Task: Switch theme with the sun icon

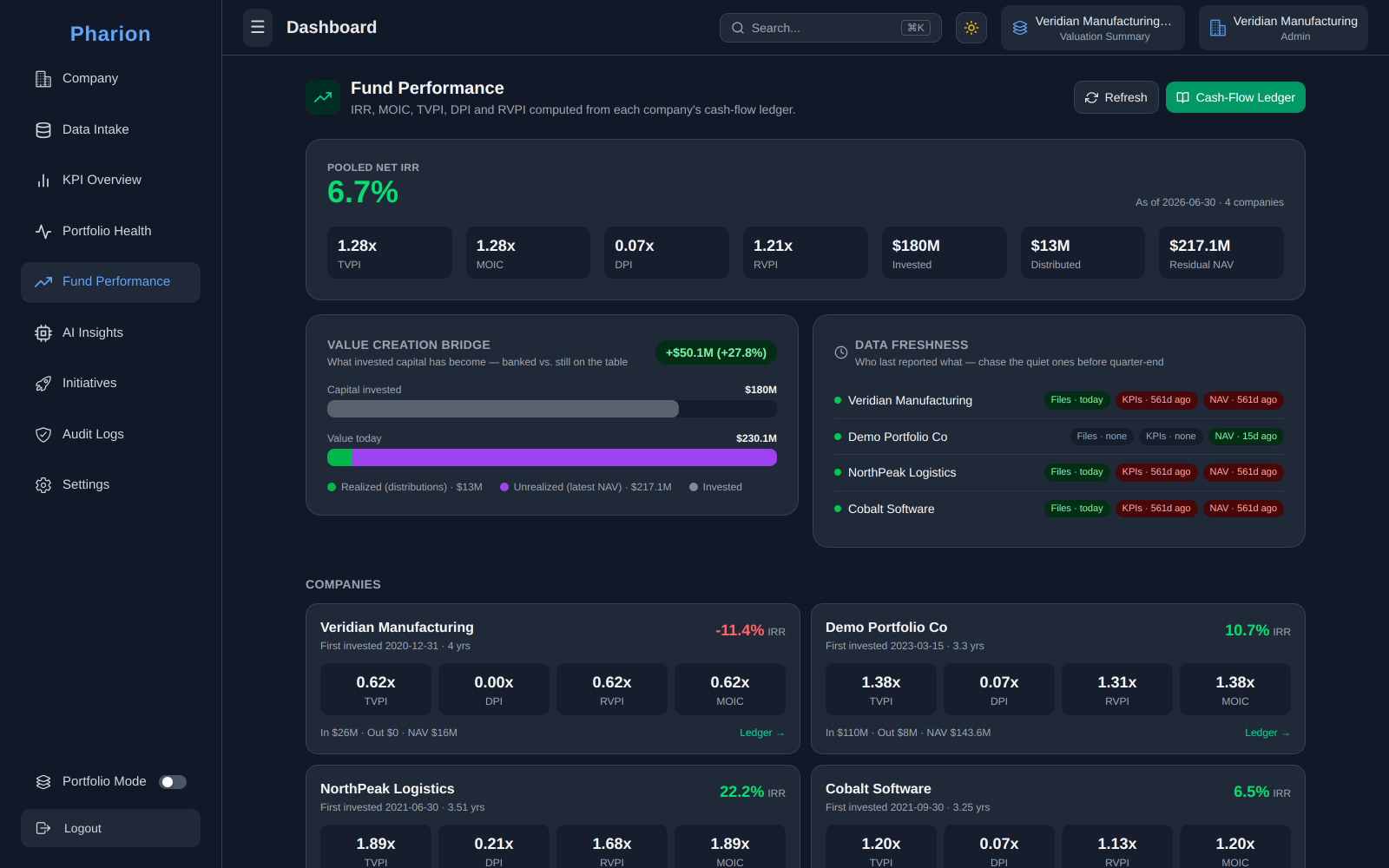Action: point(971,28)
